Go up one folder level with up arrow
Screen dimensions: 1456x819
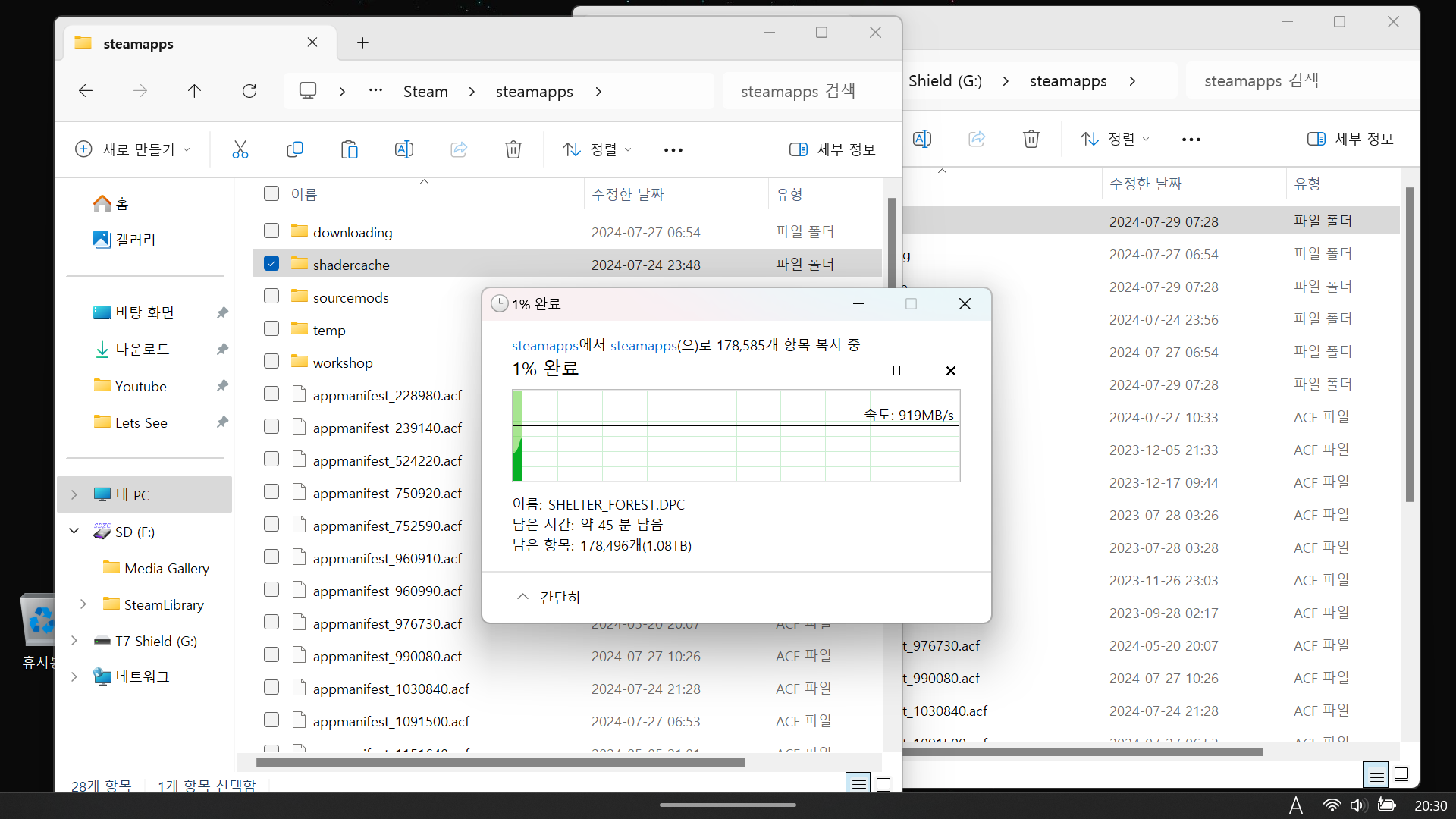(x=194, y=91)
